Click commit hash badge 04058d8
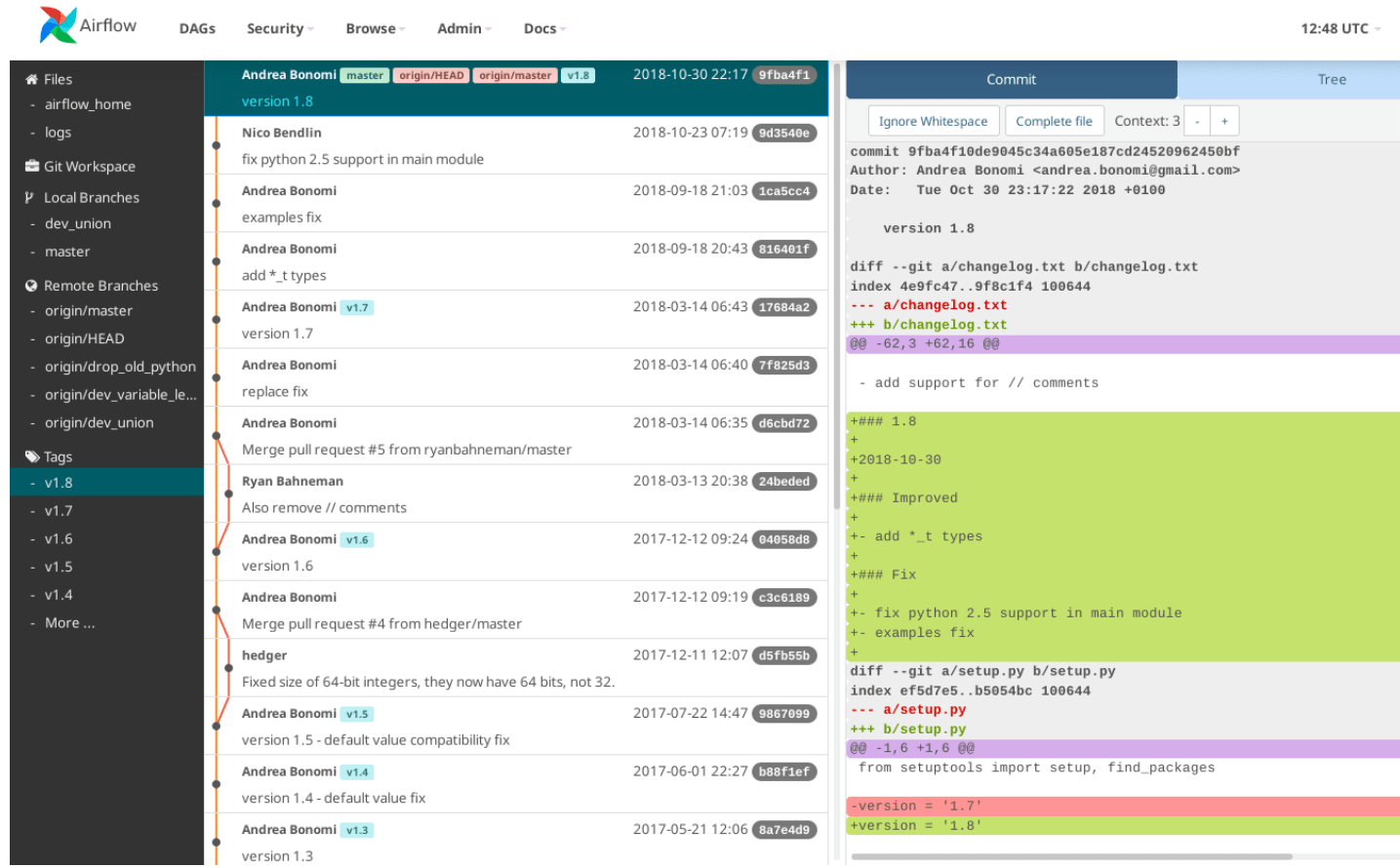The width and height of the screenshot is (1400, 868). (784, 539)
